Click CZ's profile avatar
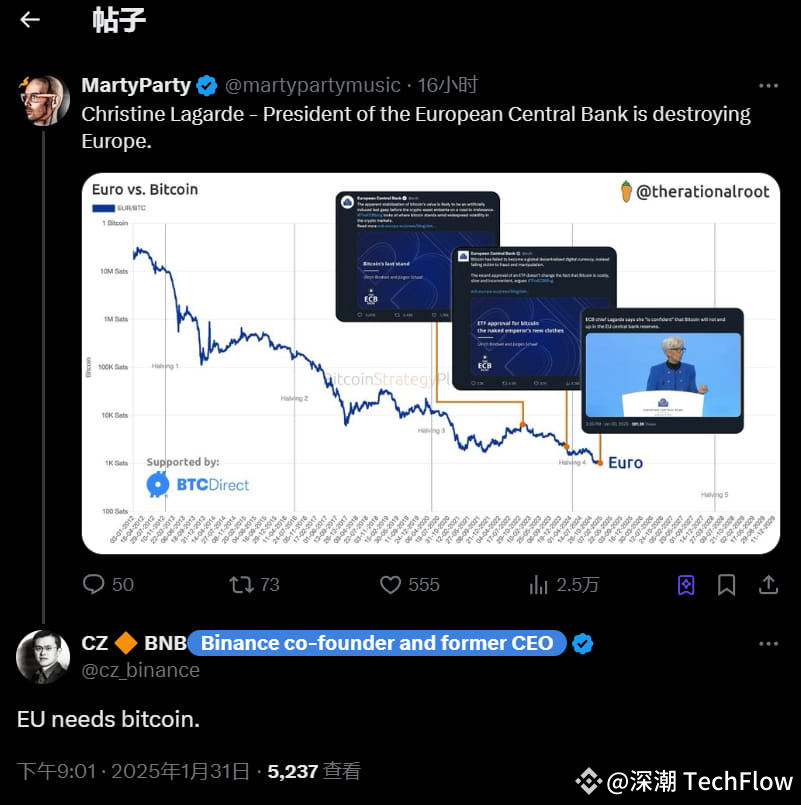The image size is (801, 805). (x=43, y=658)
